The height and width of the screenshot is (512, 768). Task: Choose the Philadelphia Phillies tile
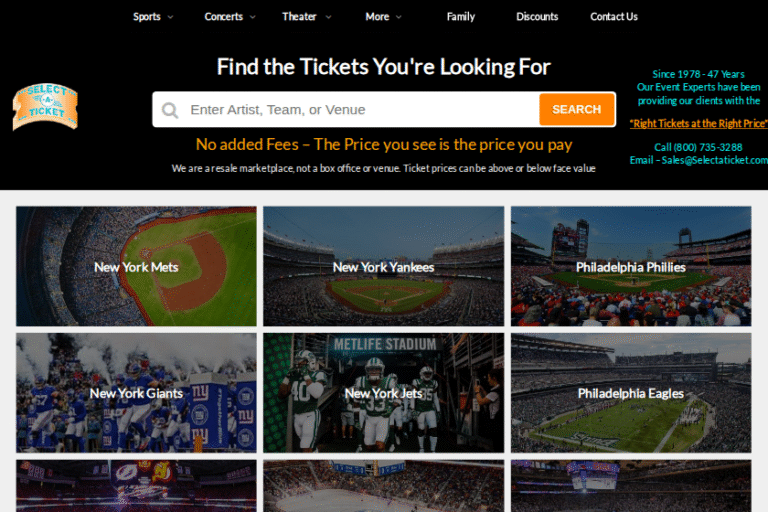click(x=631, y=267)
